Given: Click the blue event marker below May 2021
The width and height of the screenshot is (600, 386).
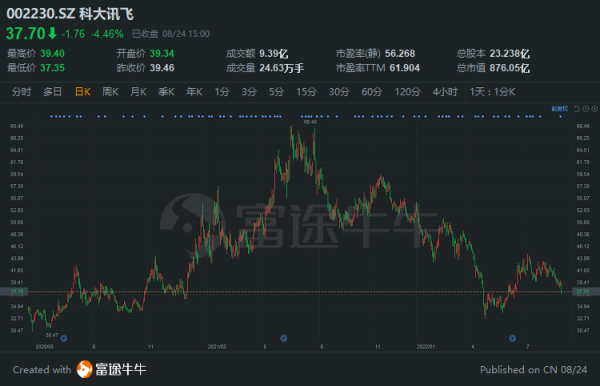Looking at the screenshot, I should [x=284, y=338].
